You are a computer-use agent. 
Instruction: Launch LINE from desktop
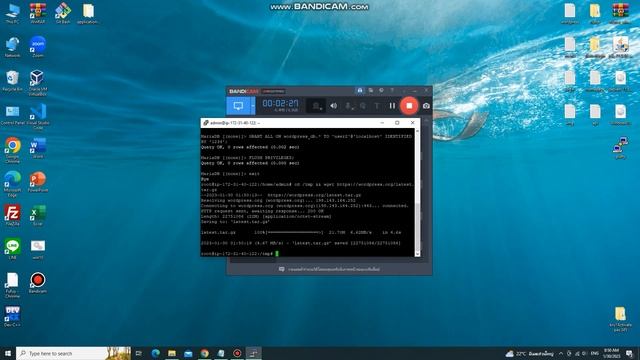click(12, 249)
